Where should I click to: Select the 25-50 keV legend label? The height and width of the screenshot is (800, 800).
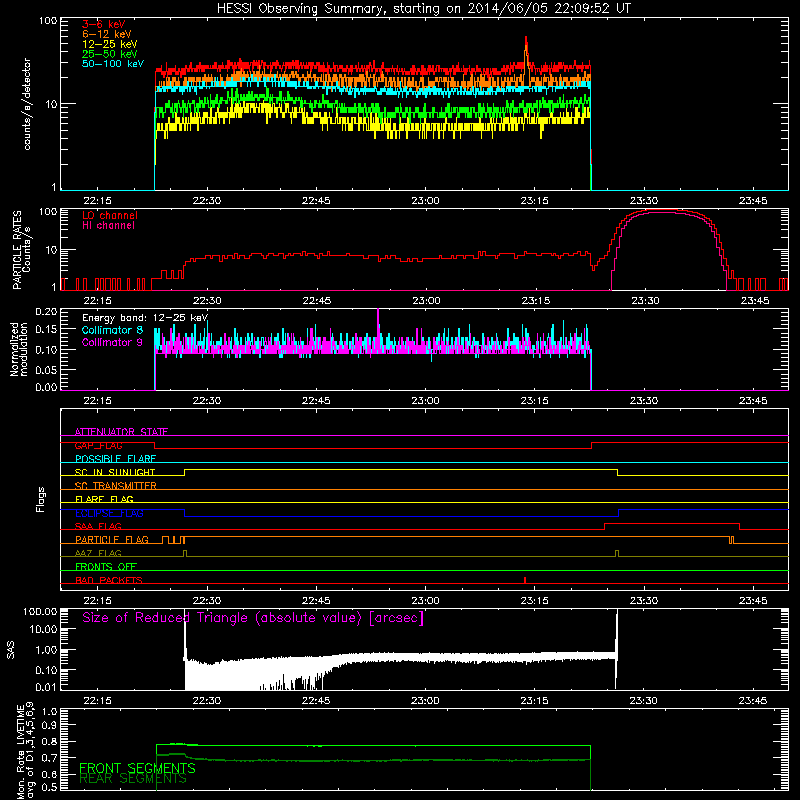click(x=109, y=54)
